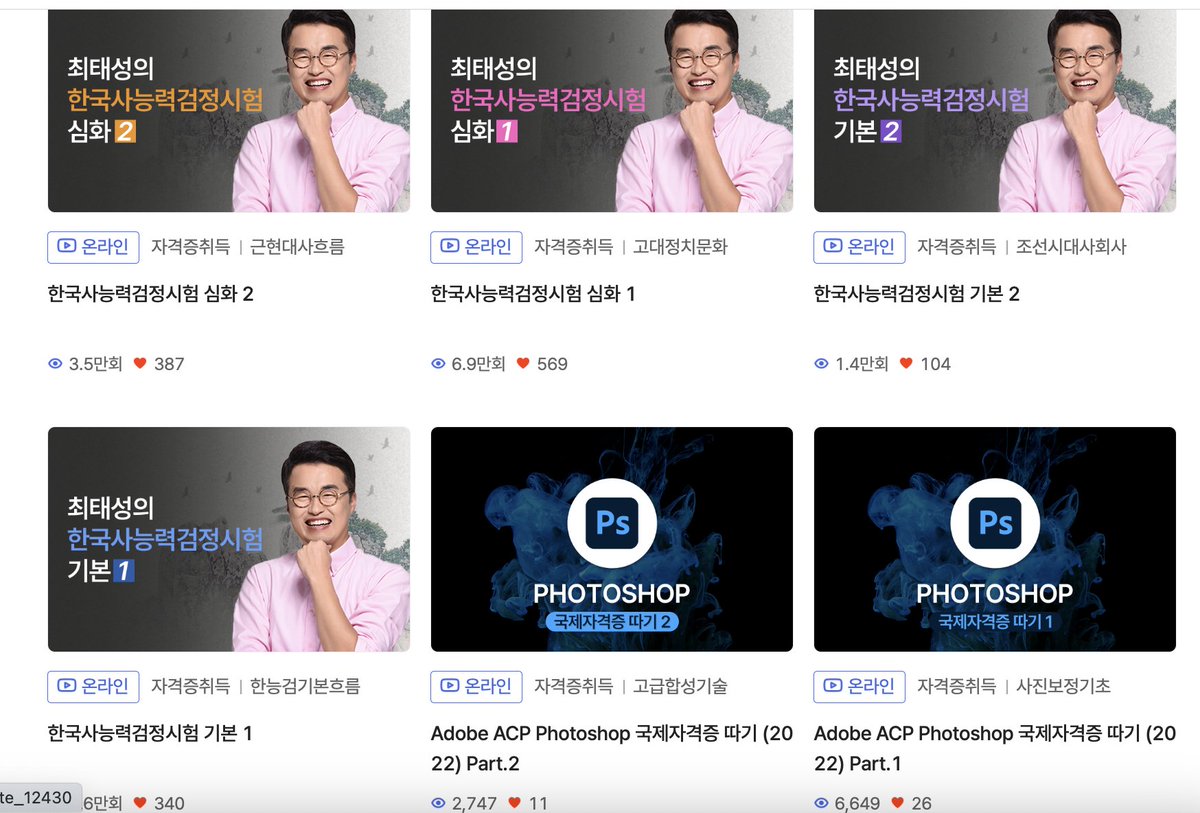The image size is (1200, 813).
Task: Open the title link 한국사능력검정시험 기본 1
Action: (150, 733)
